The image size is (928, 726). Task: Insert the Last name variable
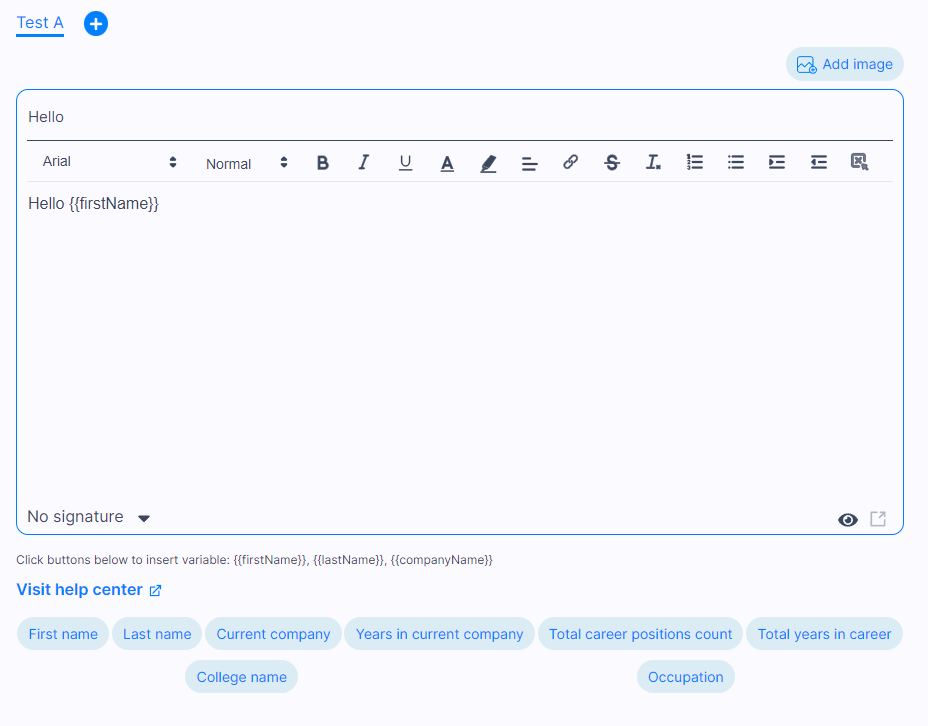(x=157, y=634)
